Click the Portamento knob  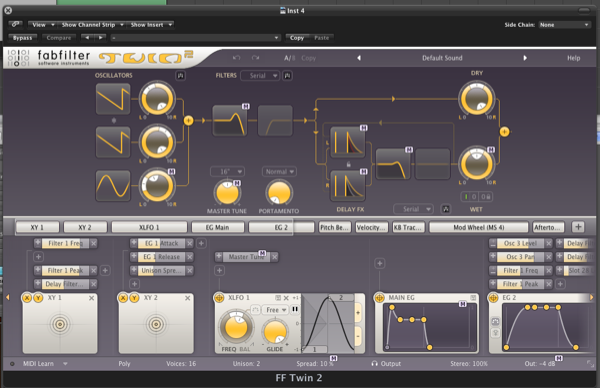pos(279,192)
